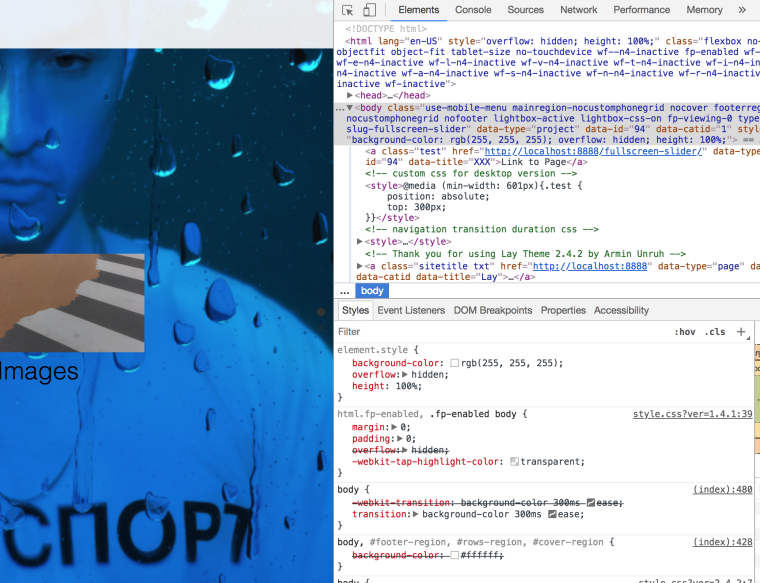Toggle the .cls class editor panel
This screenshot has height=583, width=760.
point(715,332)
